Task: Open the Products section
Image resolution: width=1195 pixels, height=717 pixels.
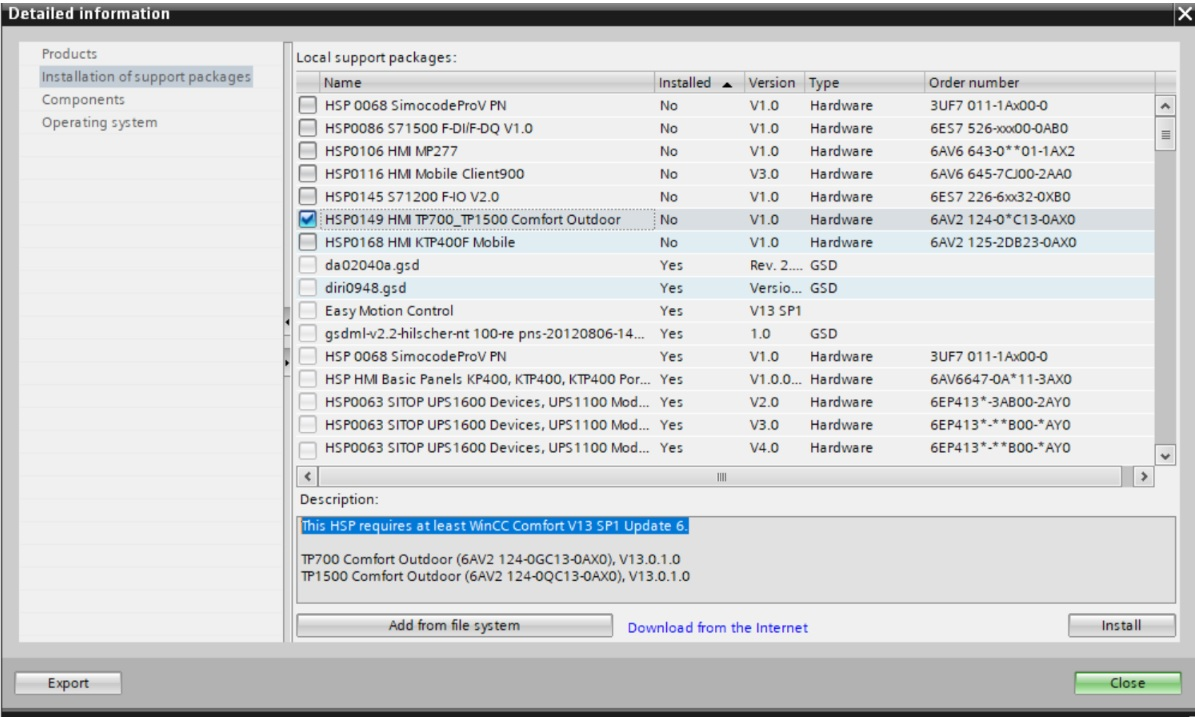Action: point(69,54)
